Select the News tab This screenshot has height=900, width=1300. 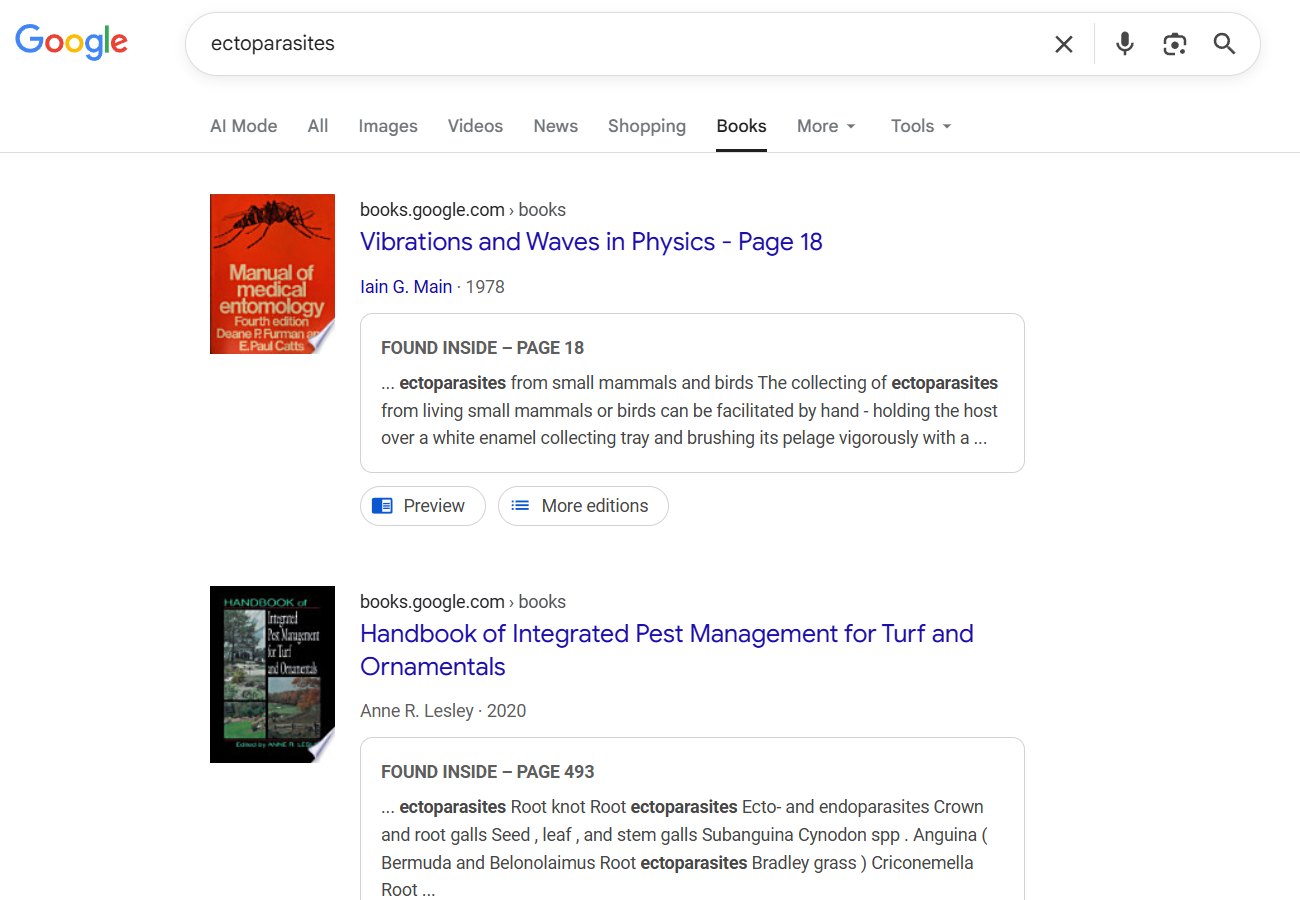click(x=555, y=126)
